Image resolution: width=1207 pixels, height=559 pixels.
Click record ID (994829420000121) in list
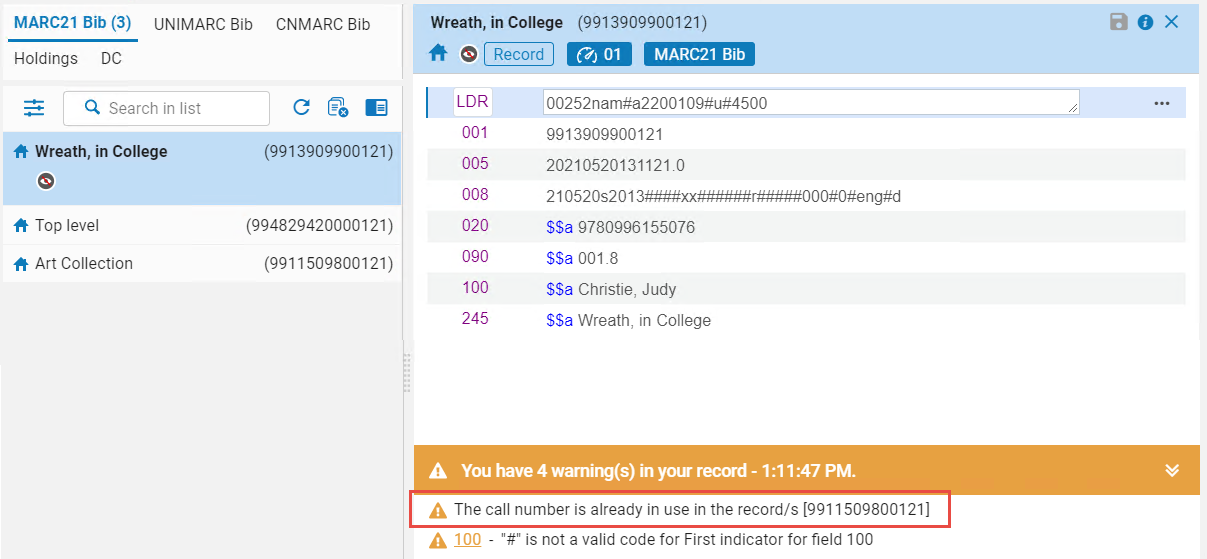pos(319,226)
